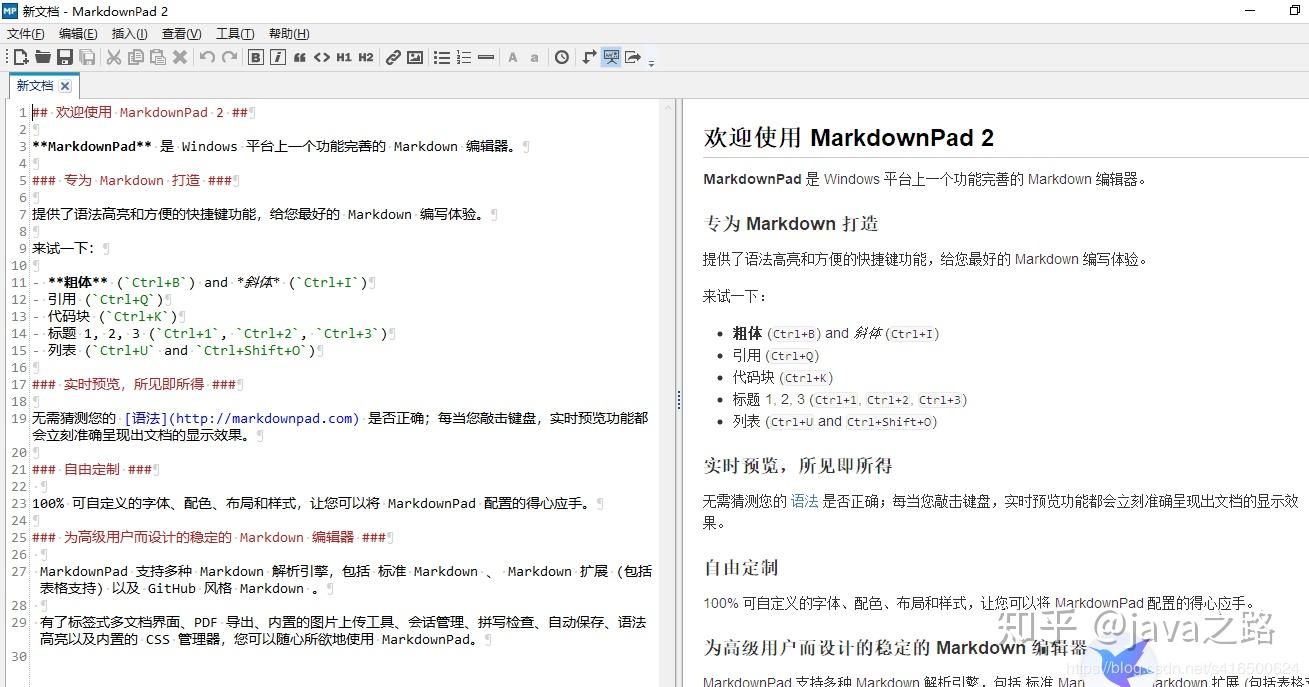Toggle the numbered list formatting
This screenshot has height=687, width=1309.
[x=463, y=57]
